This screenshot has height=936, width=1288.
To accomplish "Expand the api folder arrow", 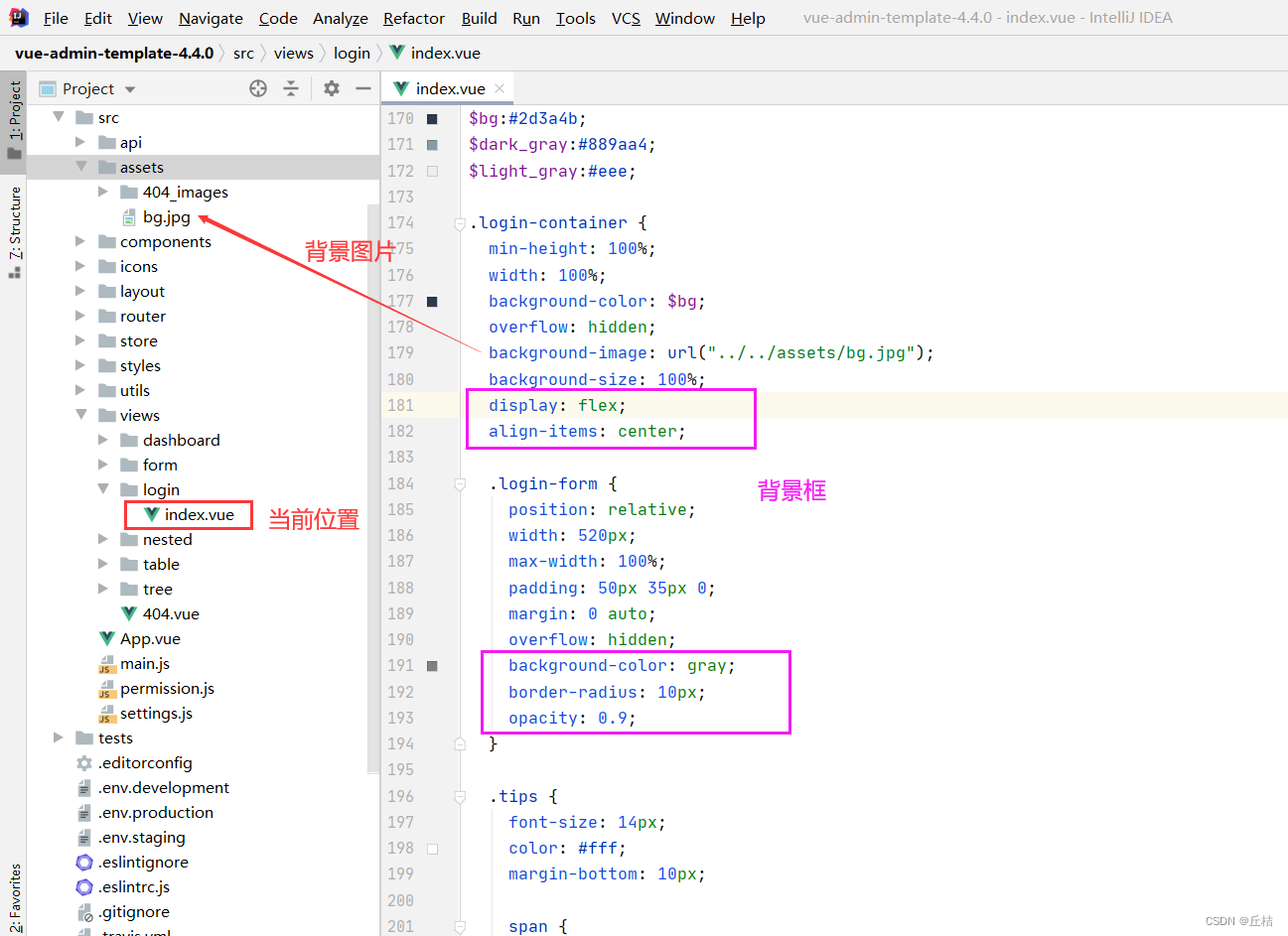I will pos(81,142).
